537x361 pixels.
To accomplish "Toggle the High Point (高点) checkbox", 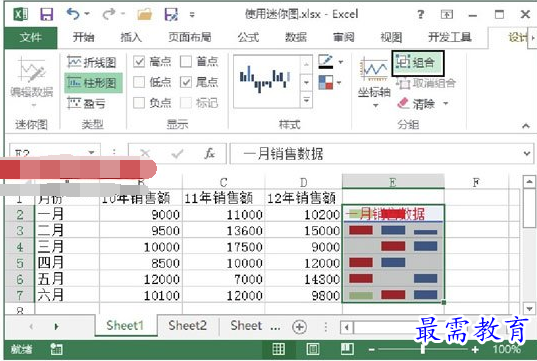I will [x=139, y=62].
